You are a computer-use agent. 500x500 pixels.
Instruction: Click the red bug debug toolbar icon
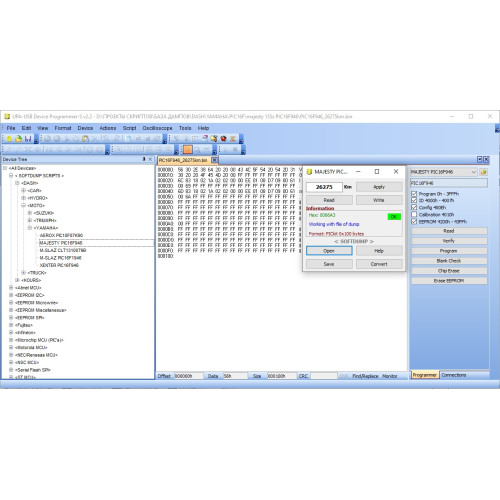(223, 139)
